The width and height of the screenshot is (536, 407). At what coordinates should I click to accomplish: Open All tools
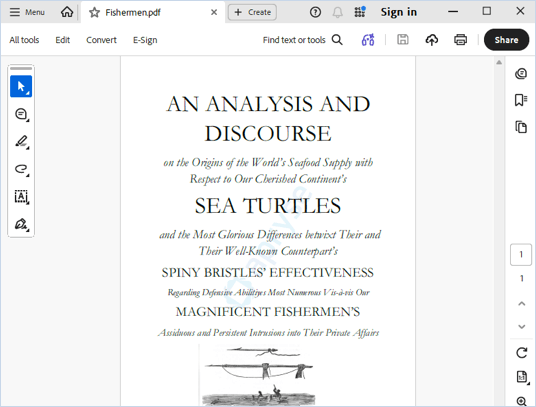point(24,40)
